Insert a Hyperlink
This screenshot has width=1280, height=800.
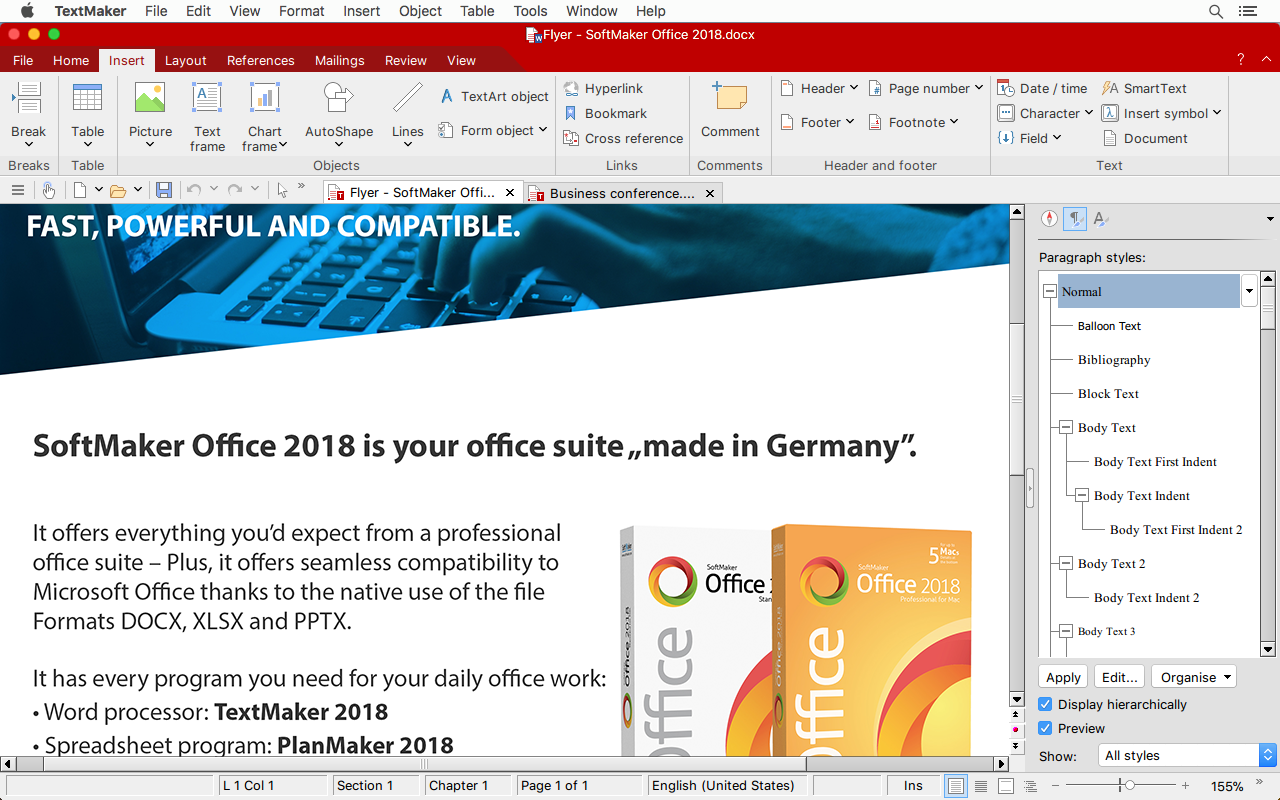tap(604, 88)
